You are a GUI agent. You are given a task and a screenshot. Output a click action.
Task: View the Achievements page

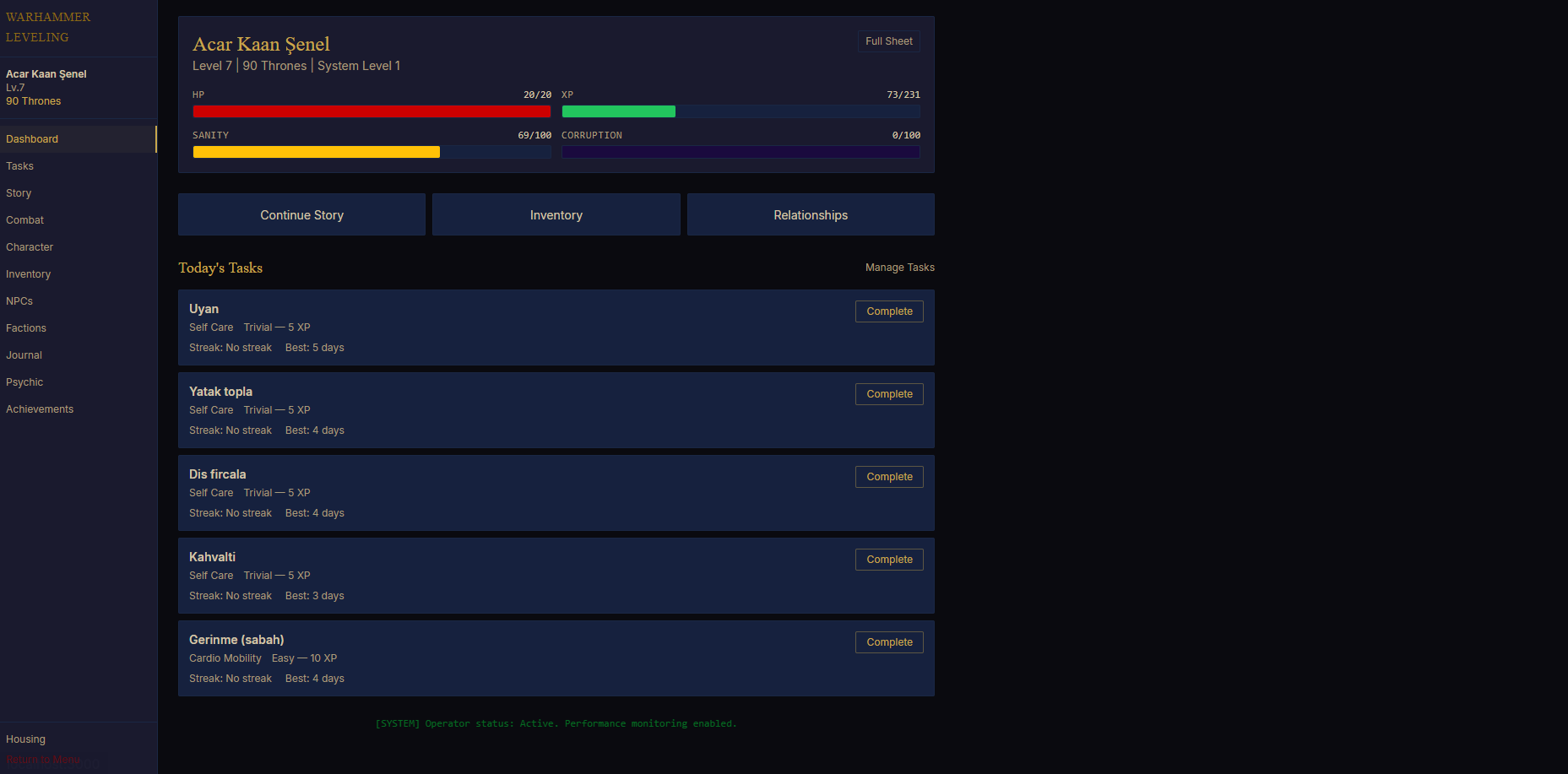(40, 409)
